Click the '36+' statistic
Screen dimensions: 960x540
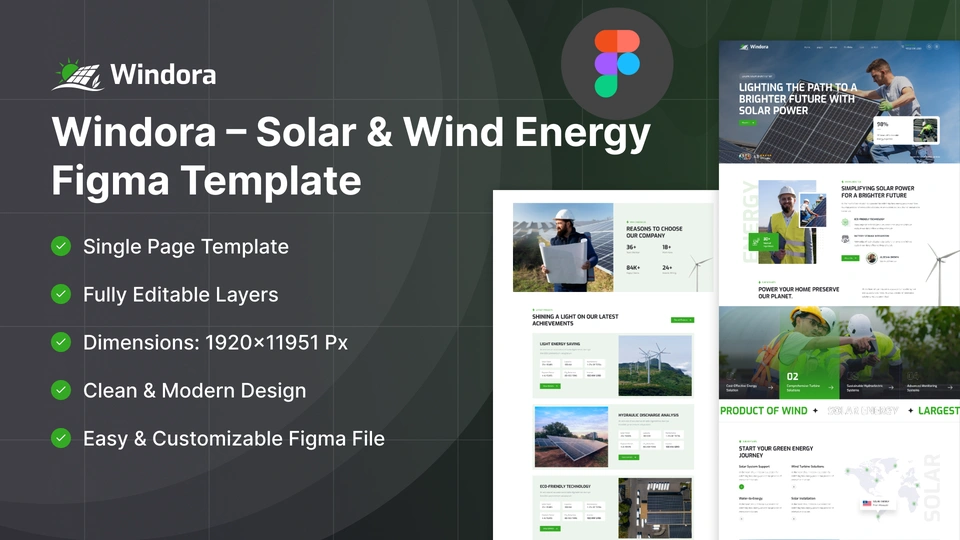(631, 247)
